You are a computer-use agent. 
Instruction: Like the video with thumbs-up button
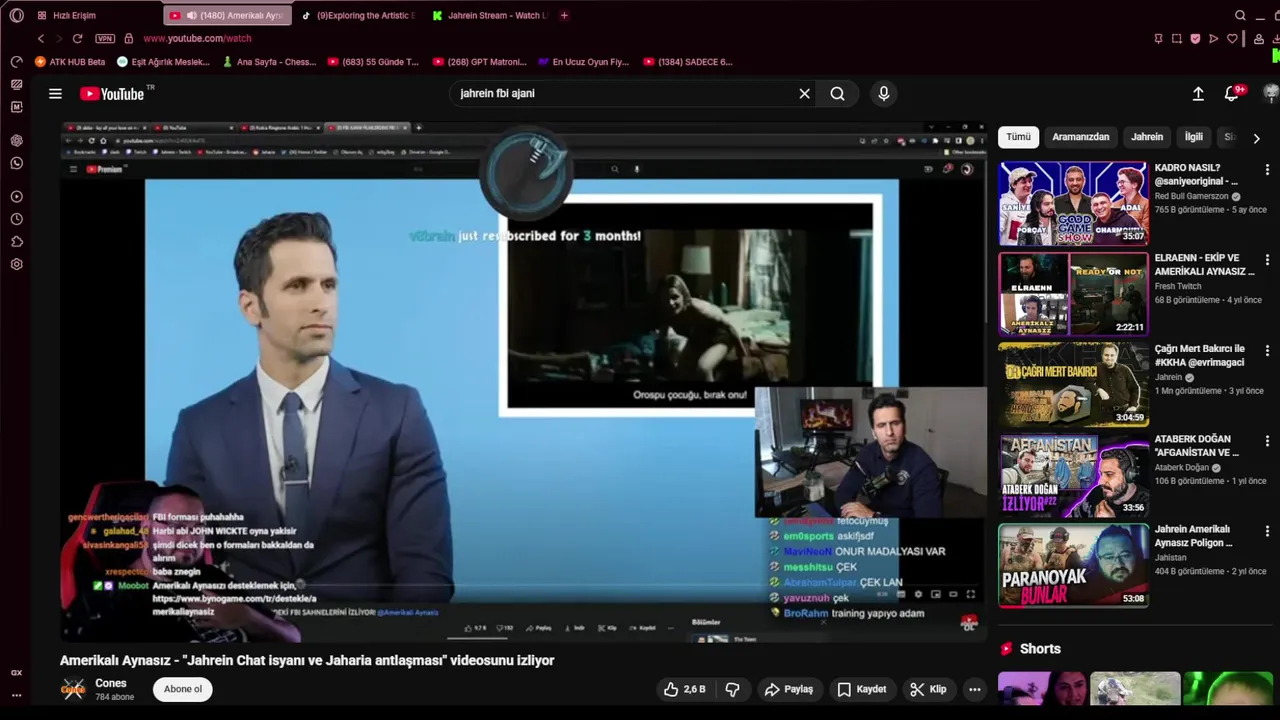click(x=684, y=689)
